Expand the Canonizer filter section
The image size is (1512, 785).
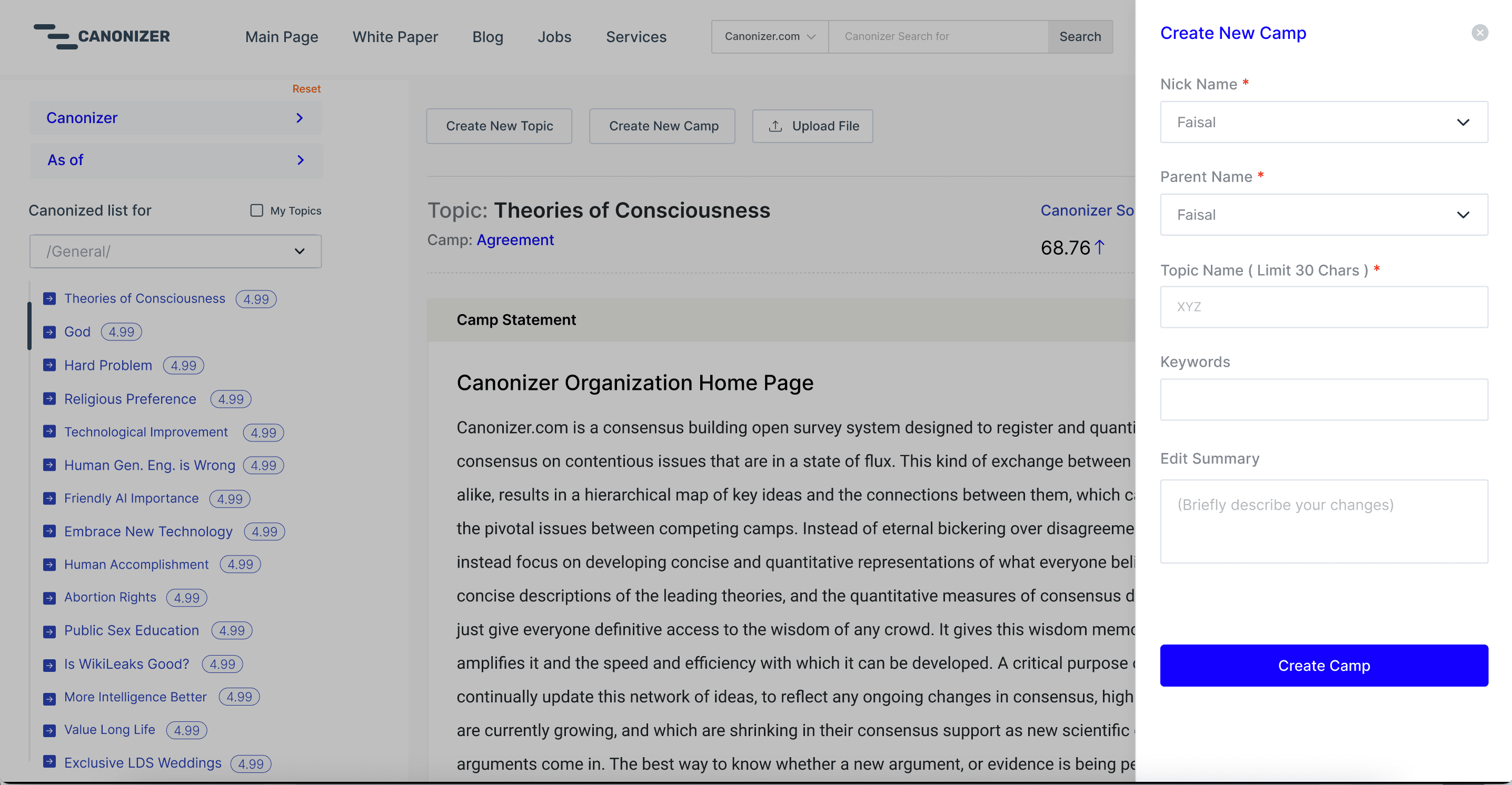coord(175,118)
